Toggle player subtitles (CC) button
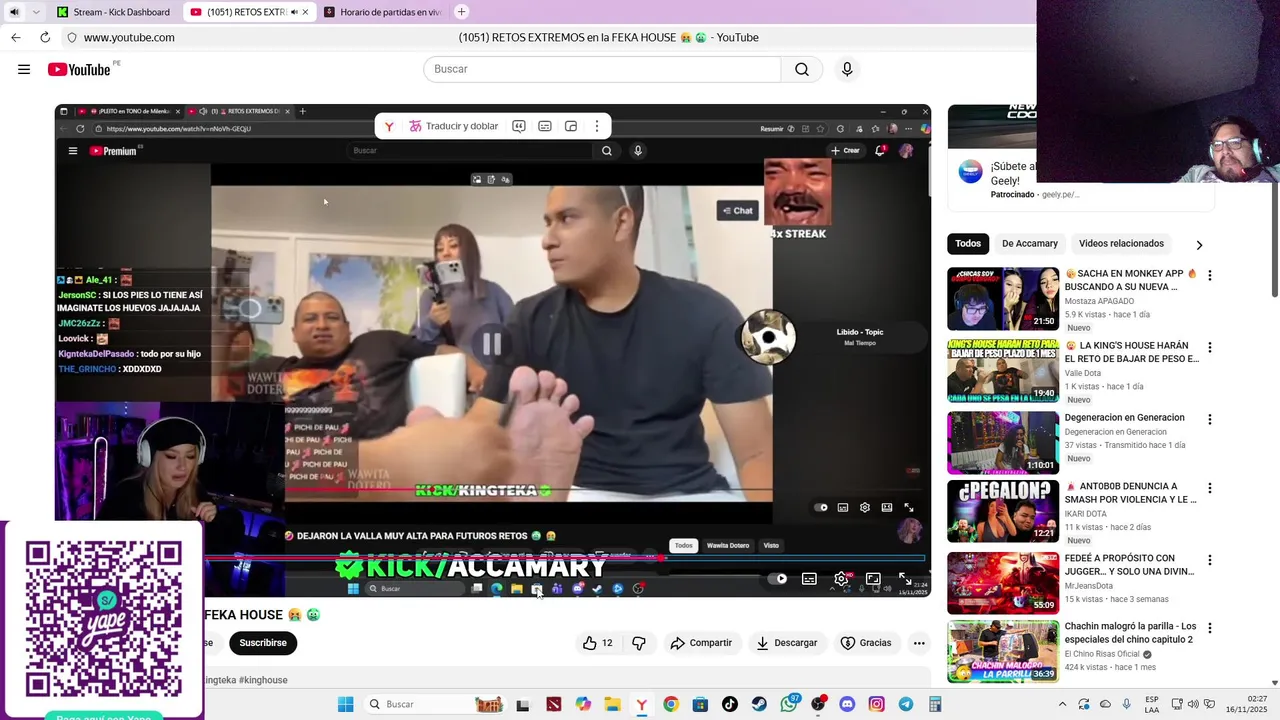 (809, 578)
